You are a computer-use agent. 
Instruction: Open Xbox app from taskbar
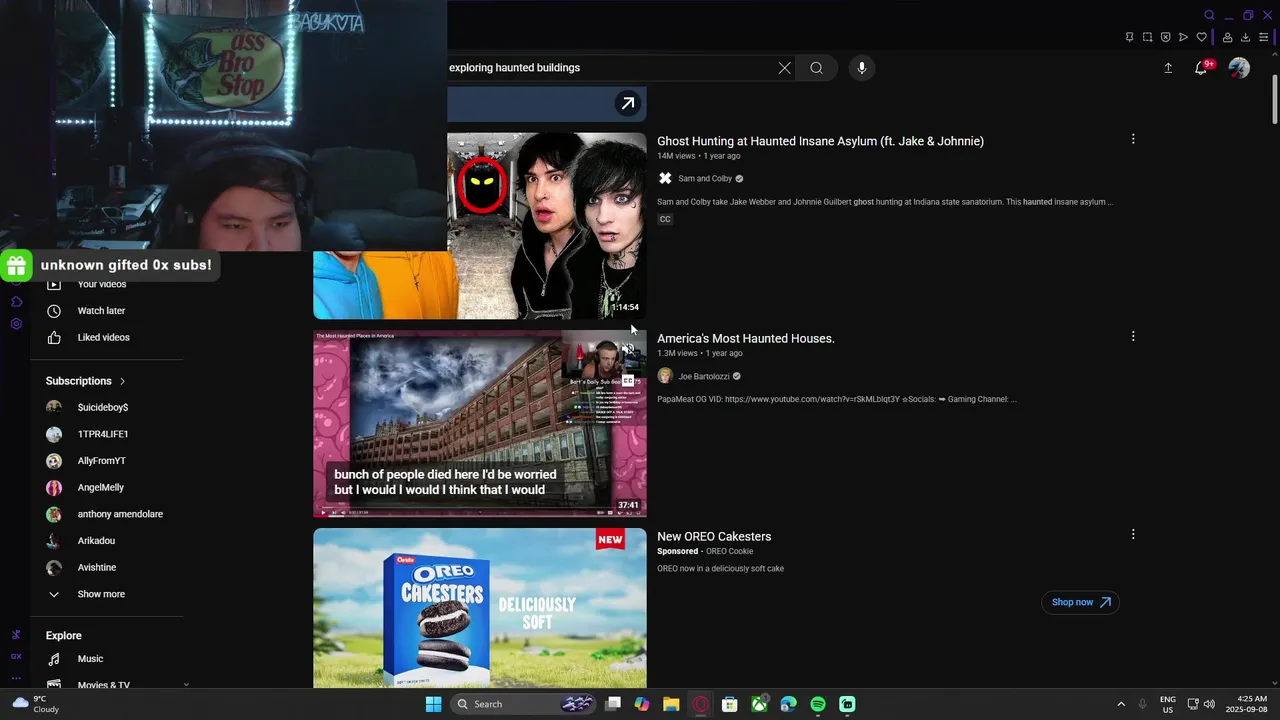pyautogui.click(x=760, y=704)
